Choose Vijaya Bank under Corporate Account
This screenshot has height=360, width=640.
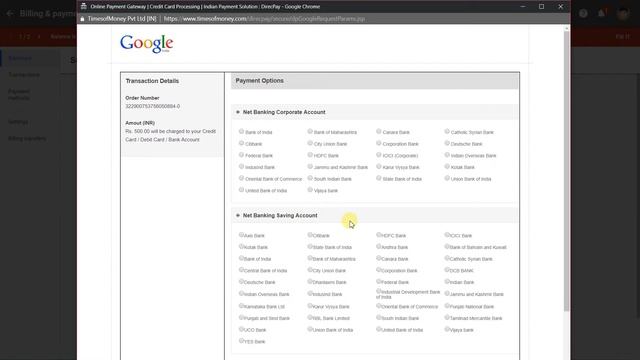point(310,190)
